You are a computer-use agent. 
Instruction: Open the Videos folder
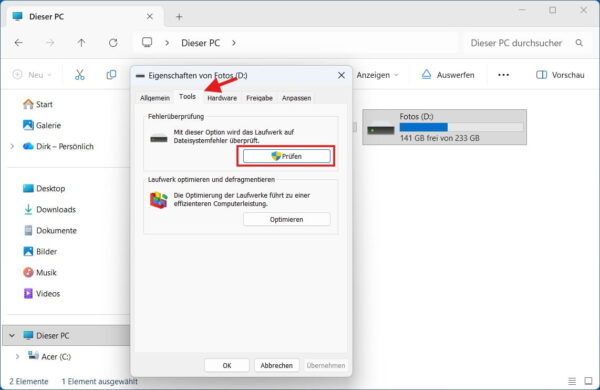42,294
